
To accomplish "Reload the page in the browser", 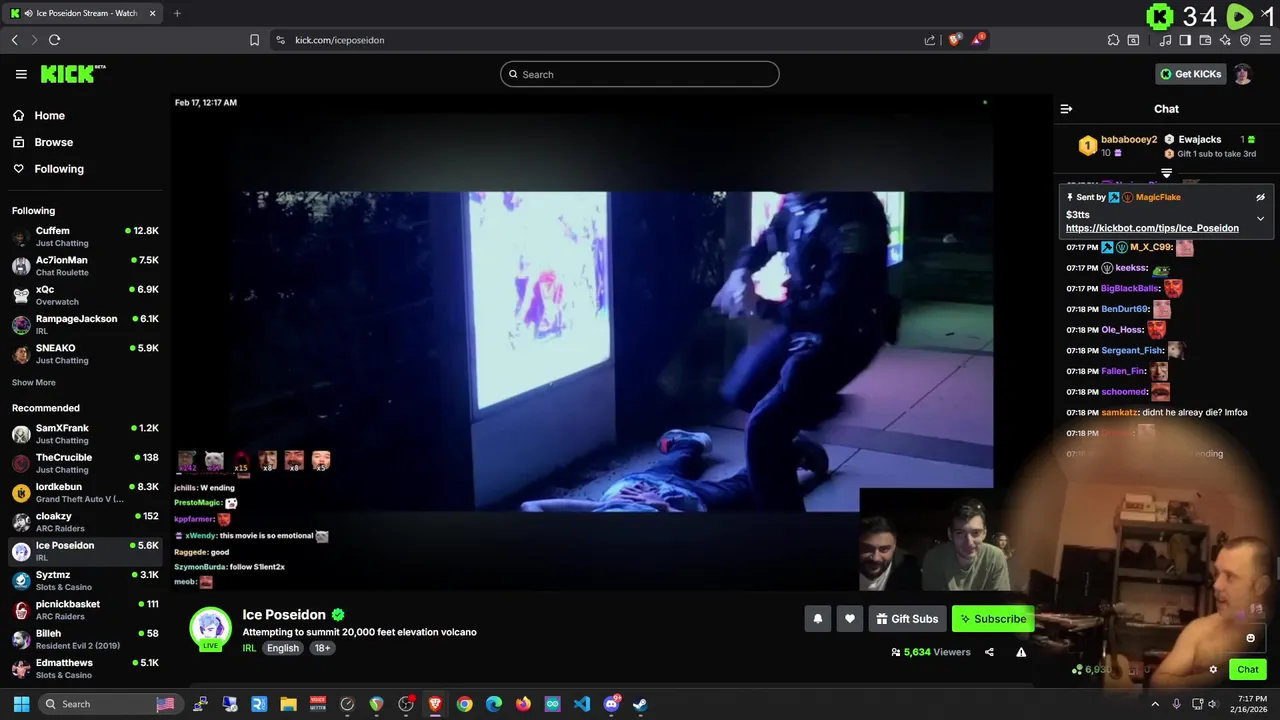I will 54,40.
